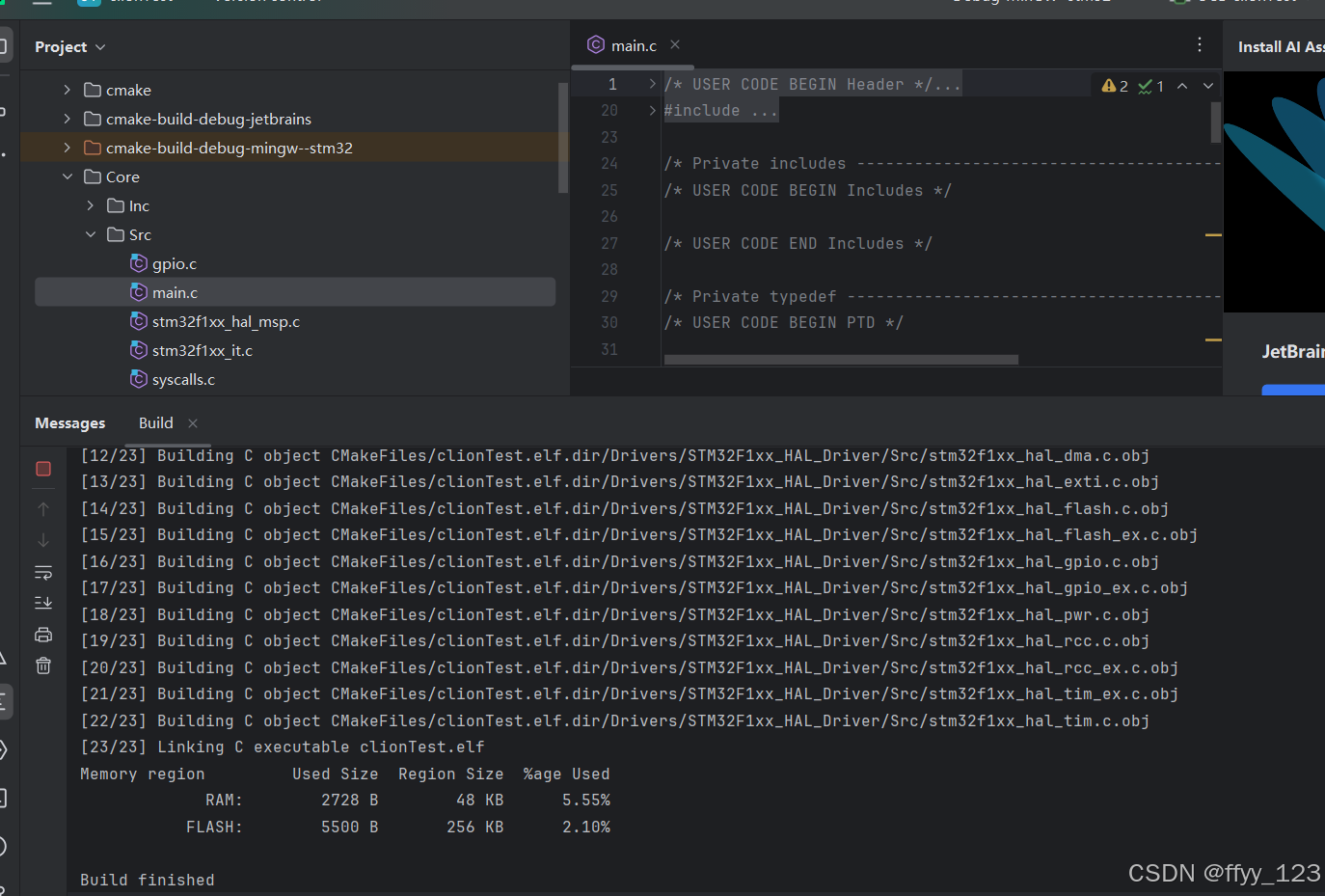Image resolution: width=1325 pixels, height=896 pixels.
Task: Switch to the Messages tab
Action: click(68, 422)
